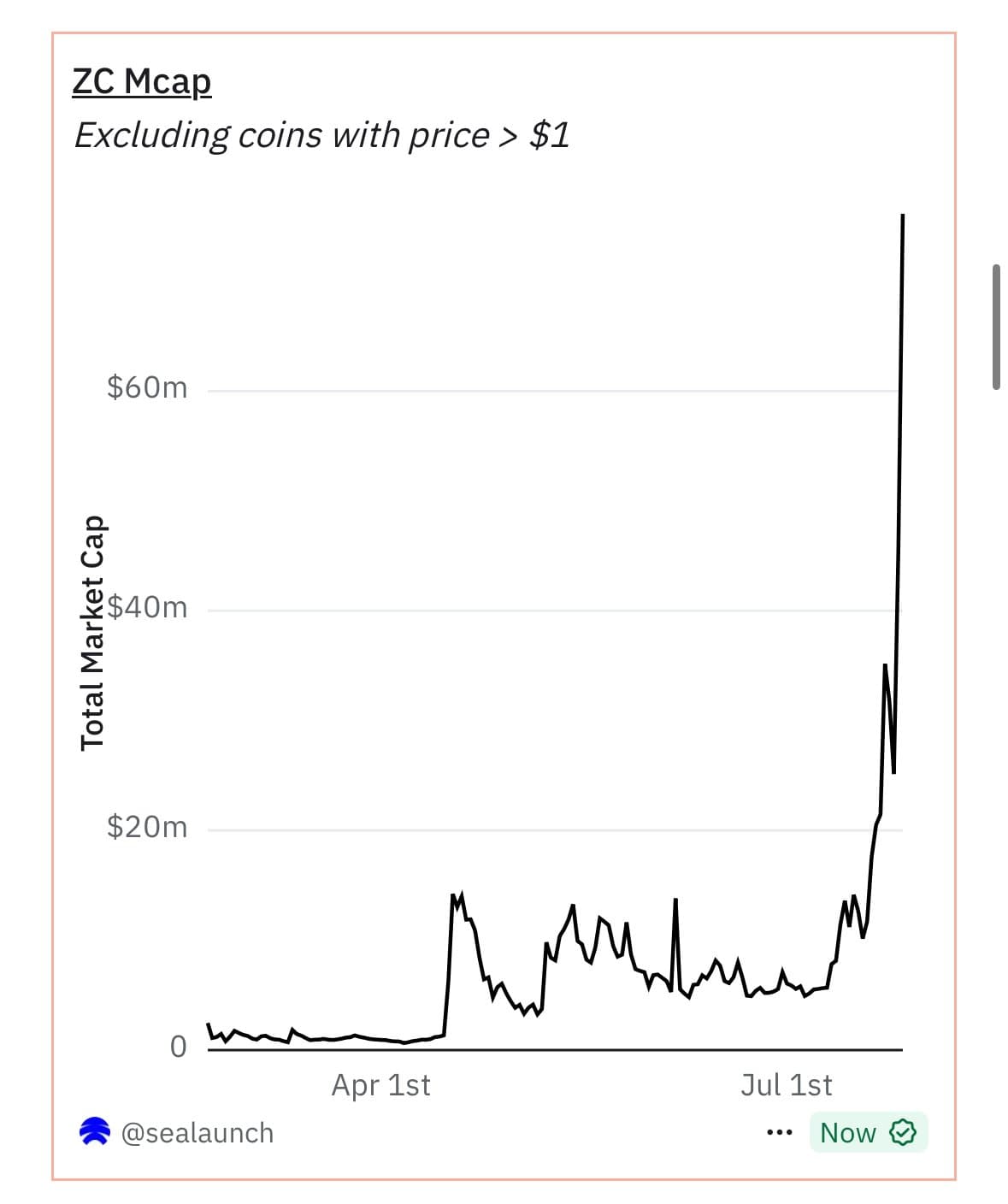Open the @sealaunch author link
This screenshot has width=1008, height=1204.
coord(197,1133)
